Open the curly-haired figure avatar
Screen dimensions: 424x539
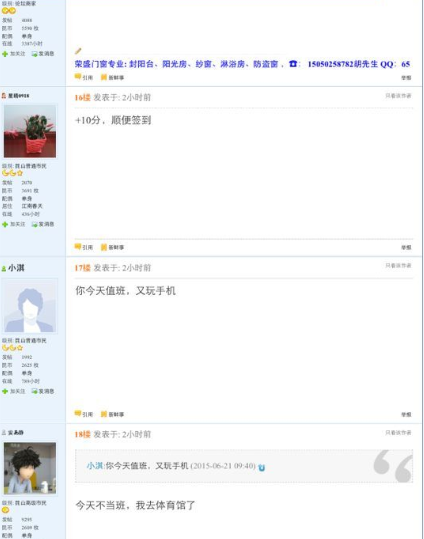coord(30,468)
